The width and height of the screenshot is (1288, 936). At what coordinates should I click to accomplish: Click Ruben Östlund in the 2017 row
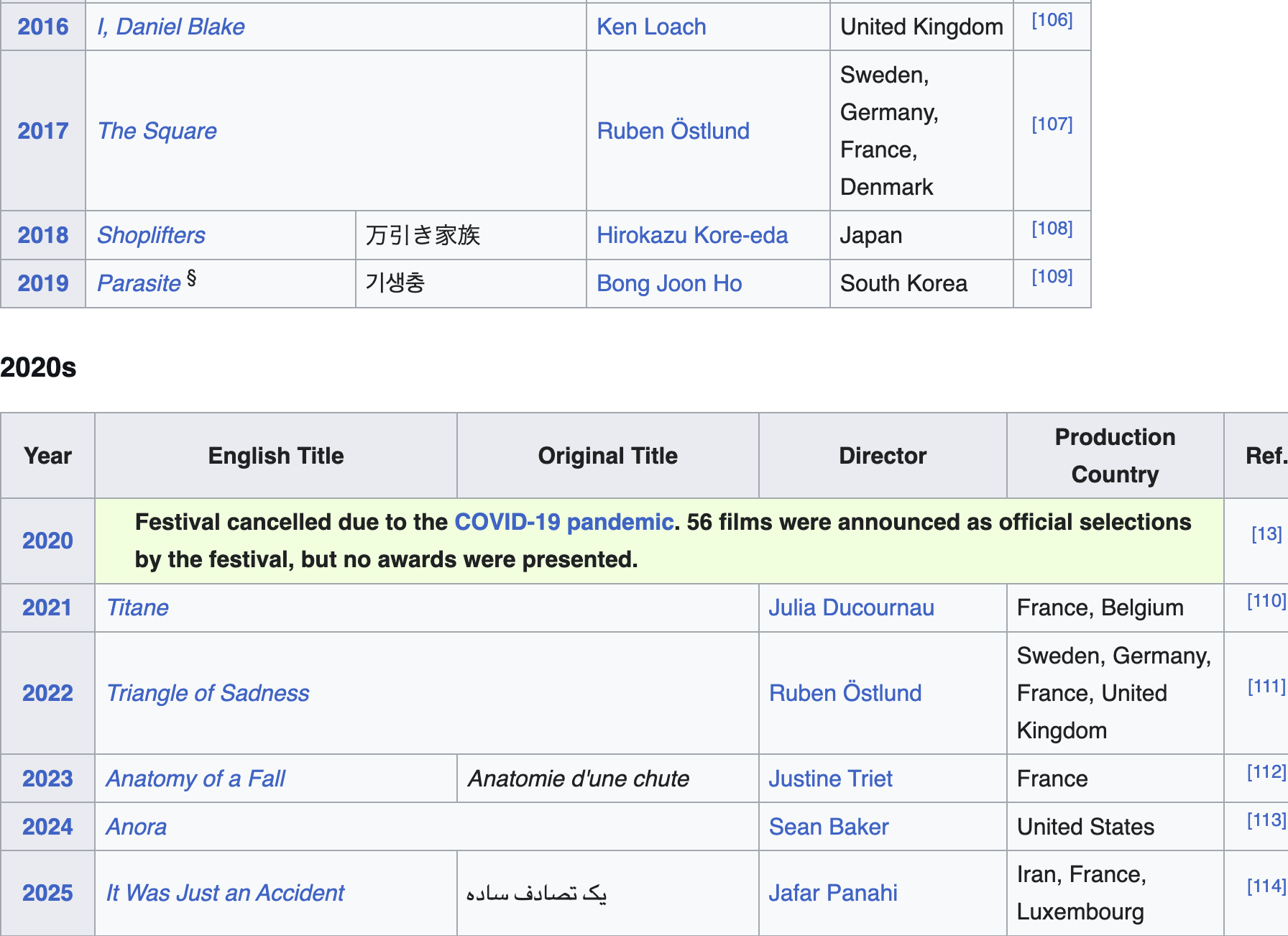tap(673, 131)
